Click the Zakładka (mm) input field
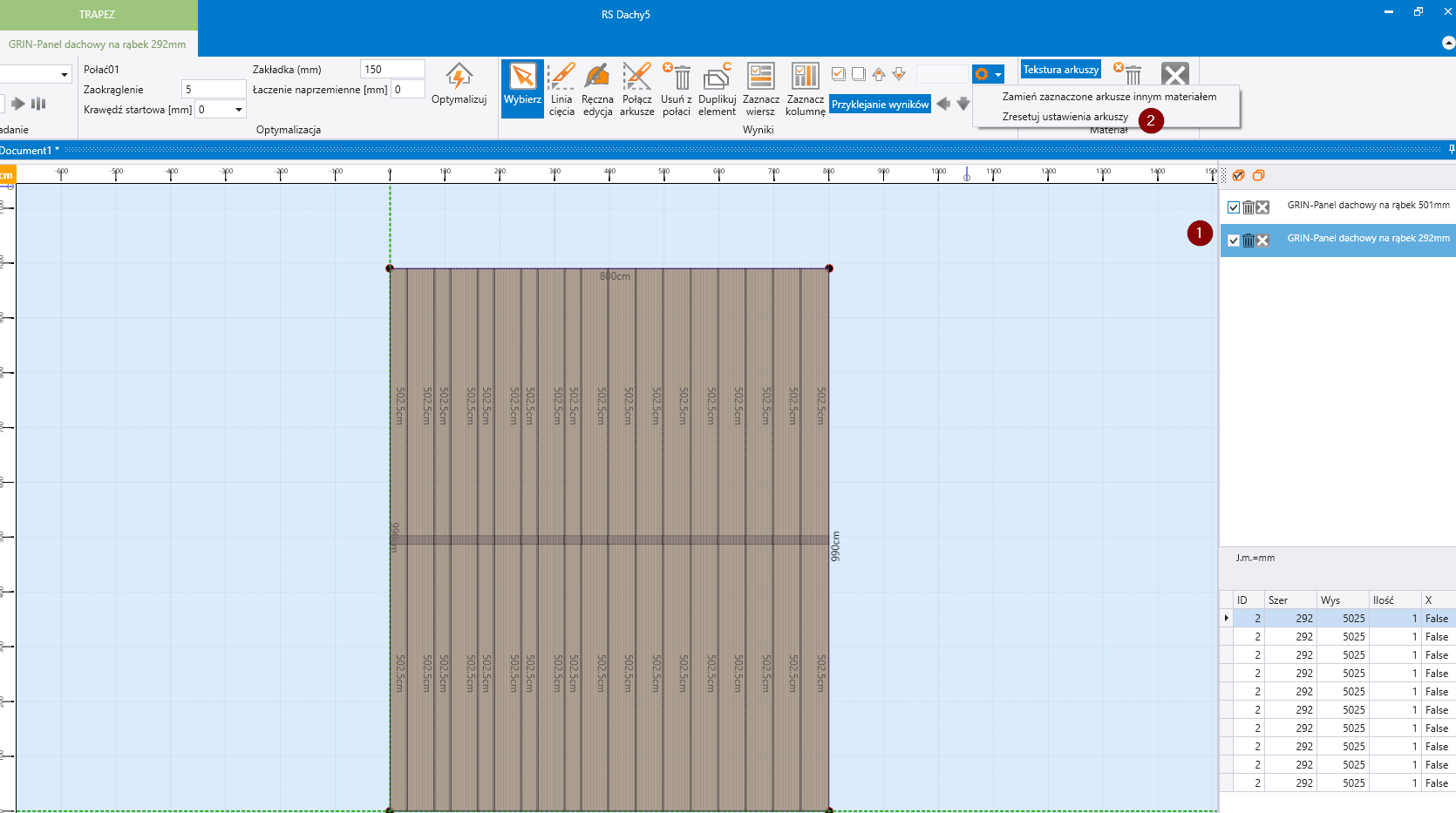The width and height of the screenshot is (1456, 813). [391, 70]
